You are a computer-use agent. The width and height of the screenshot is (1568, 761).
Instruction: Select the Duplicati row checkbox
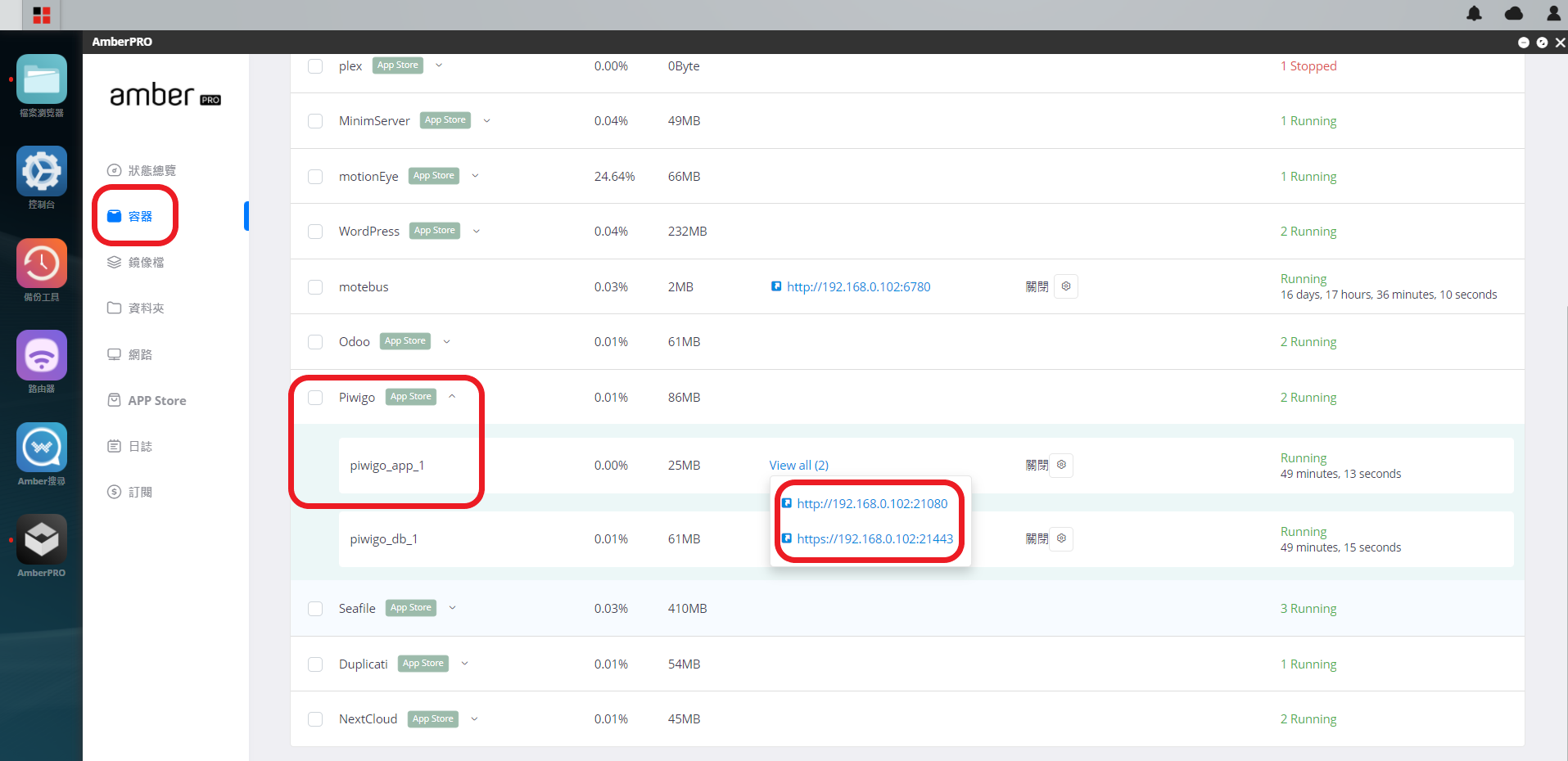point(315,664)
